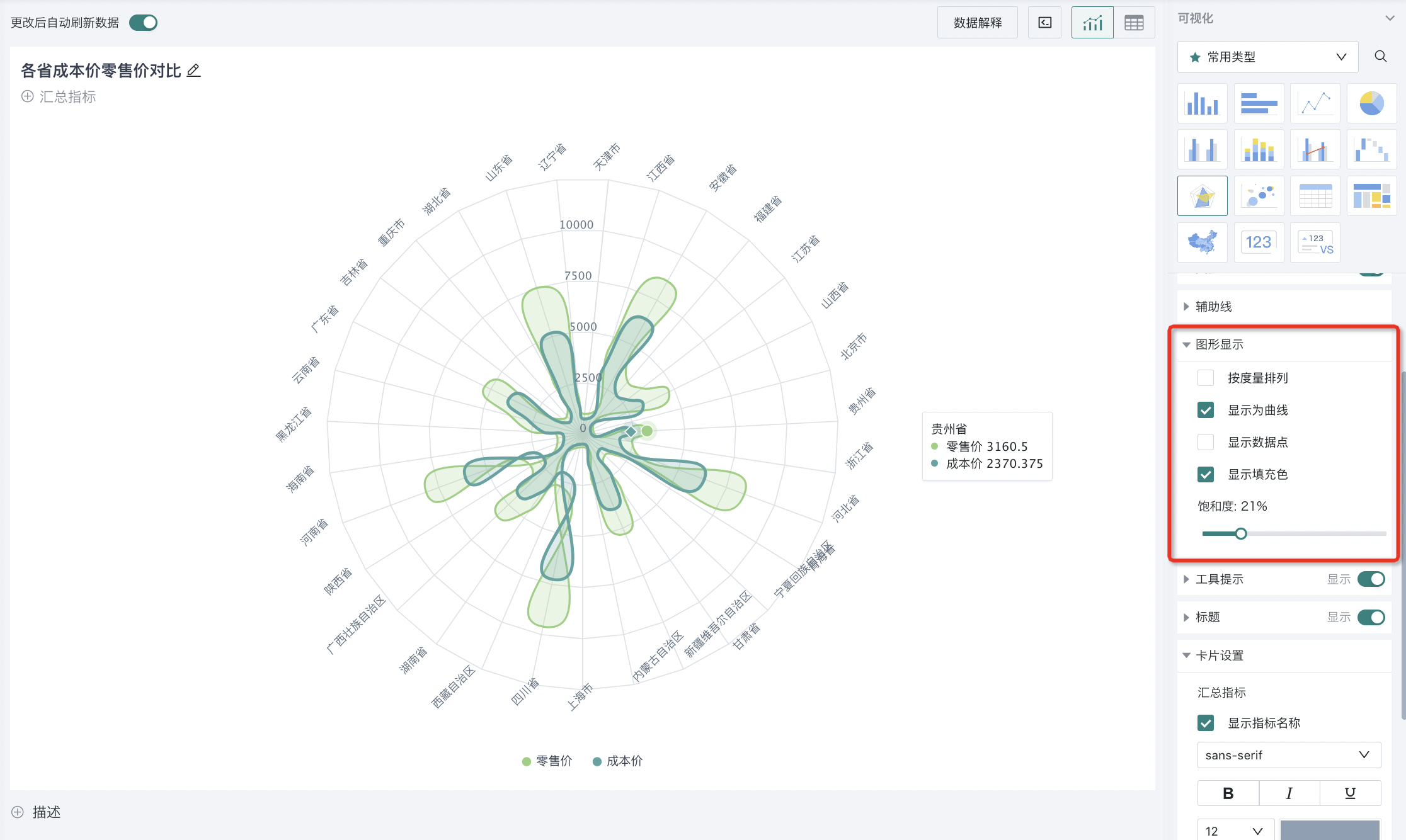
Task: Select the pie chart type icon
Action: pos(1371,103)
